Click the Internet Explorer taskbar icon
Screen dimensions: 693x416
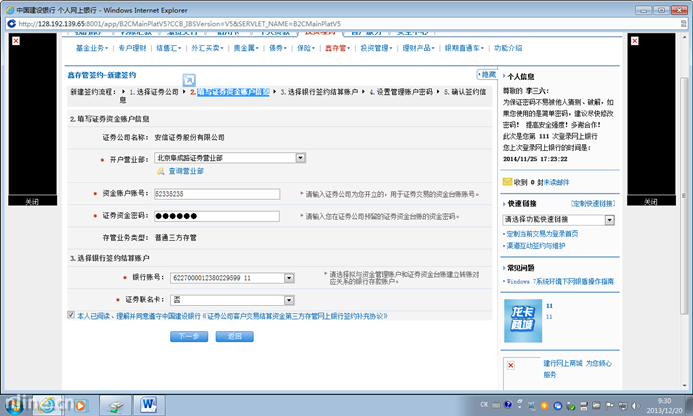47,405
